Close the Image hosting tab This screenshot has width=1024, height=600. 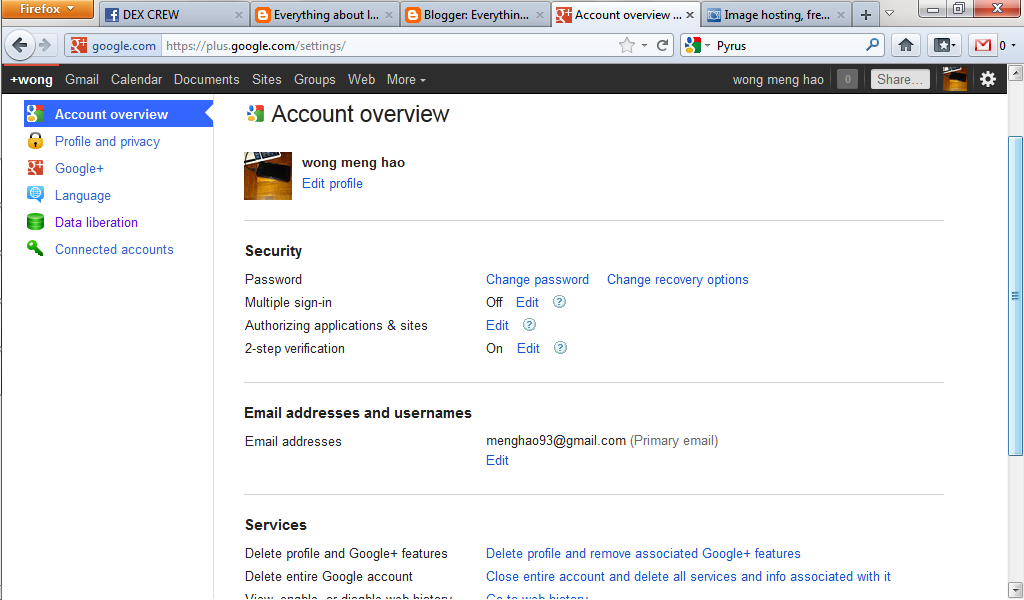coord(840,15)
